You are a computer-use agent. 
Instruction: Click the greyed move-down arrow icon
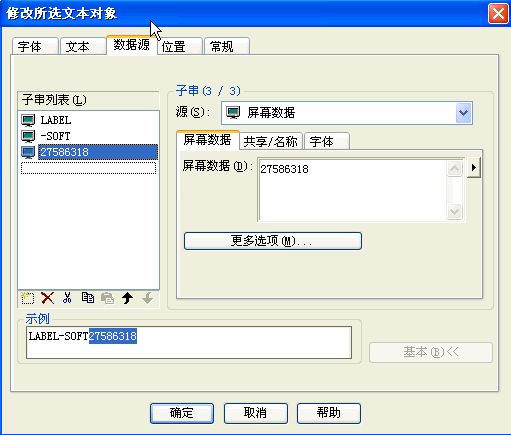[x=147, y=298]
